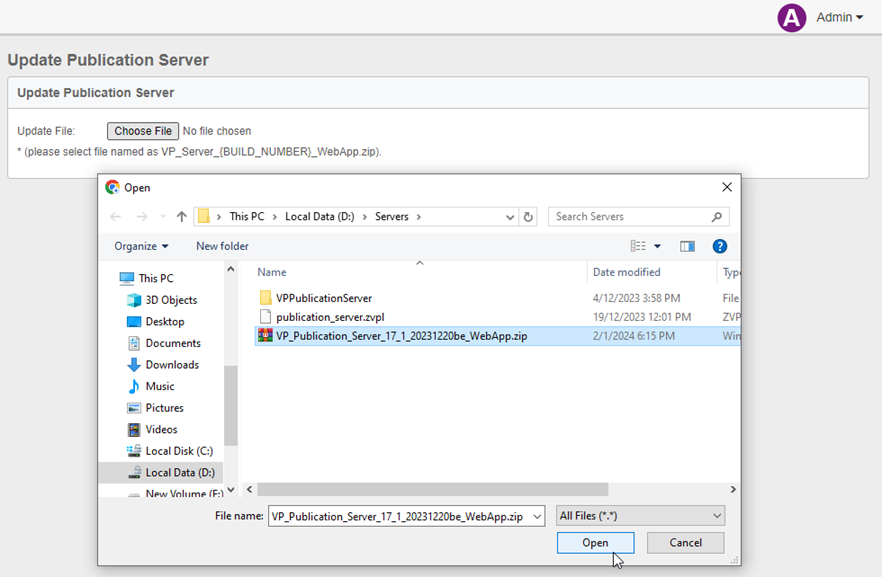Image resolution: width=882 pixels, height=577 pixels.
Task: Open the address bar history dropdown
Action: pos(510,217)
